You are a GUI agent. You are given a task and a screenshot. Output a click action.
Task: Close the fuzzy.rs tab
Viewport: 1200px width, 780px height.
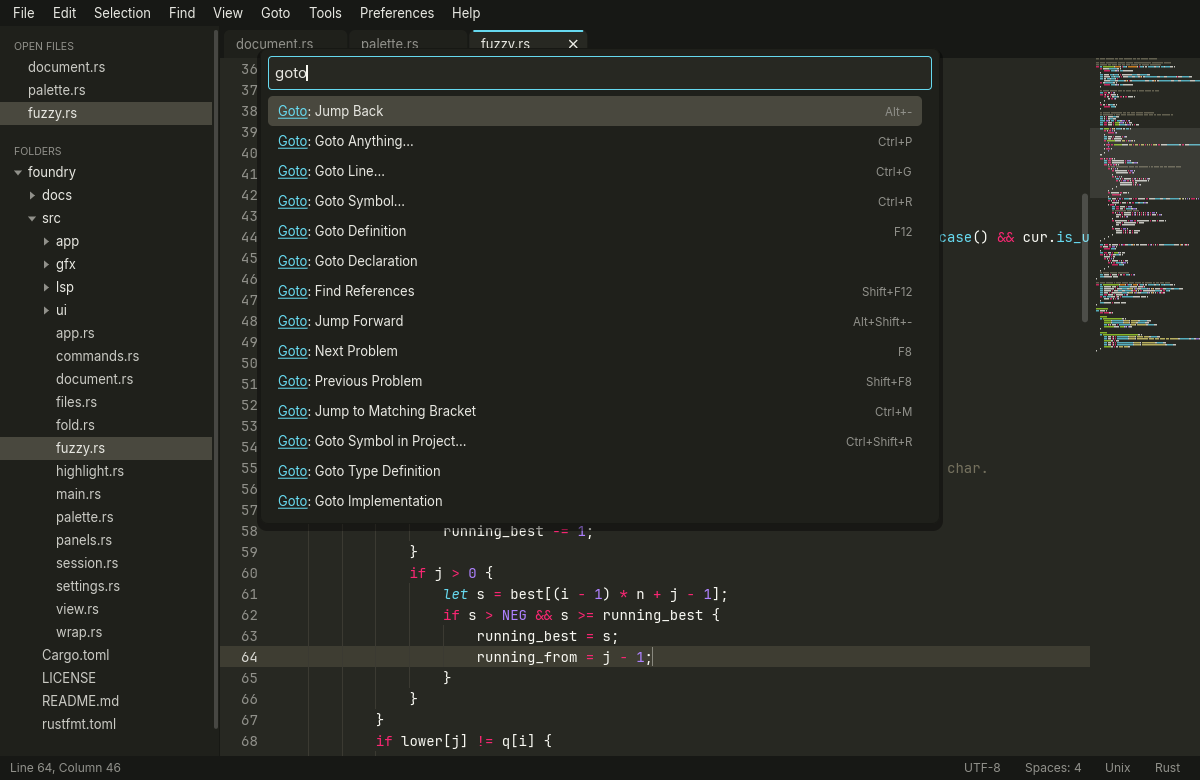pos(573,44)
